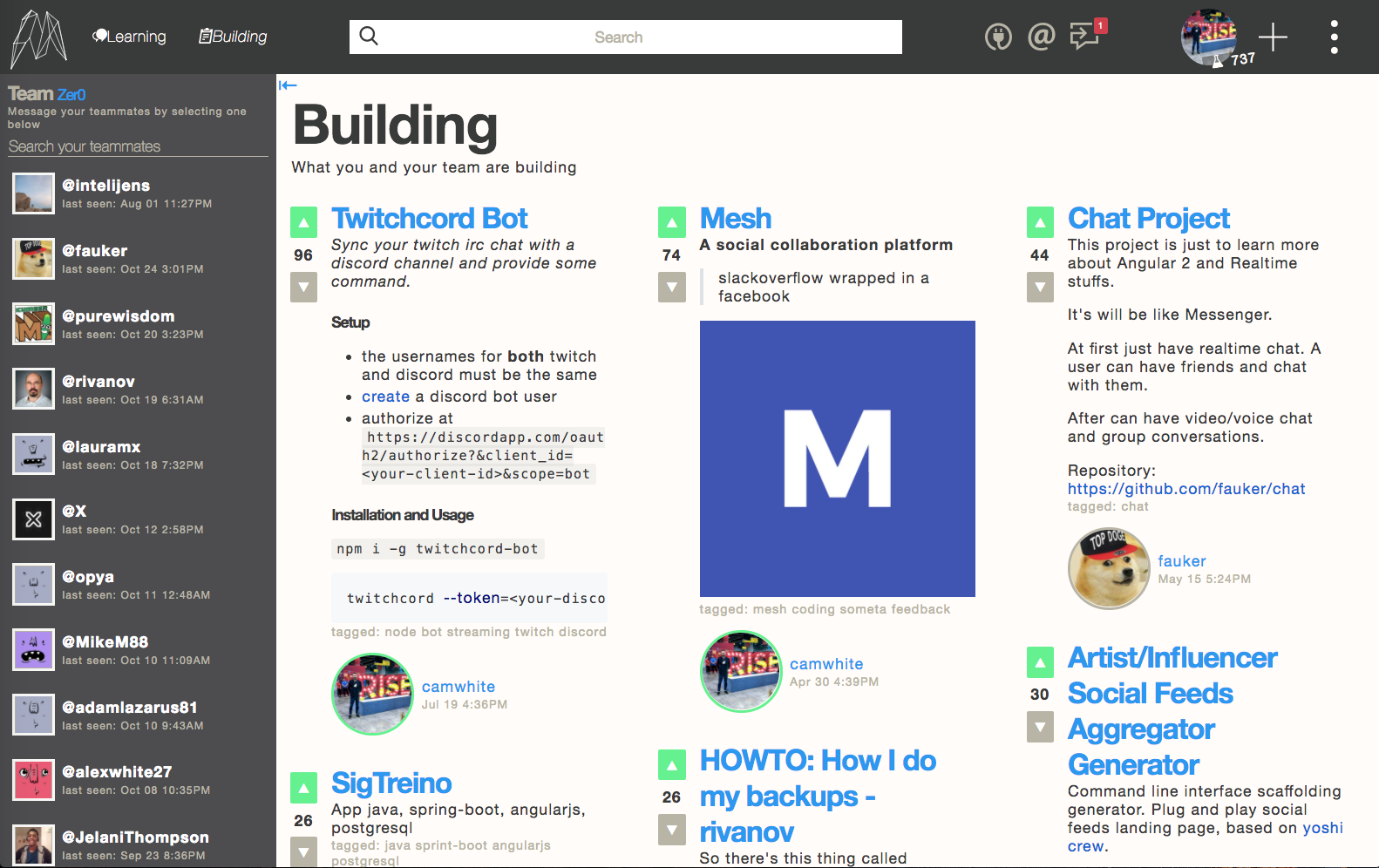Open the Twitchcord Bot project title
Viewport: 1379px width, 868px height.
pos(430,218)
